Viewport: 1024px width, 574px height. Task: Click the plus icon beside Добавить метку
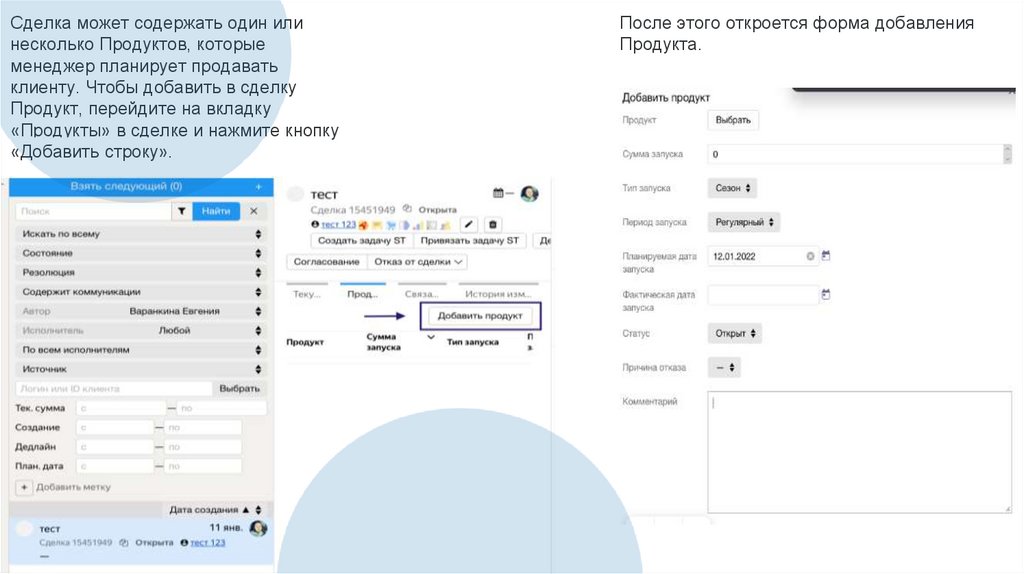[24, 487]
